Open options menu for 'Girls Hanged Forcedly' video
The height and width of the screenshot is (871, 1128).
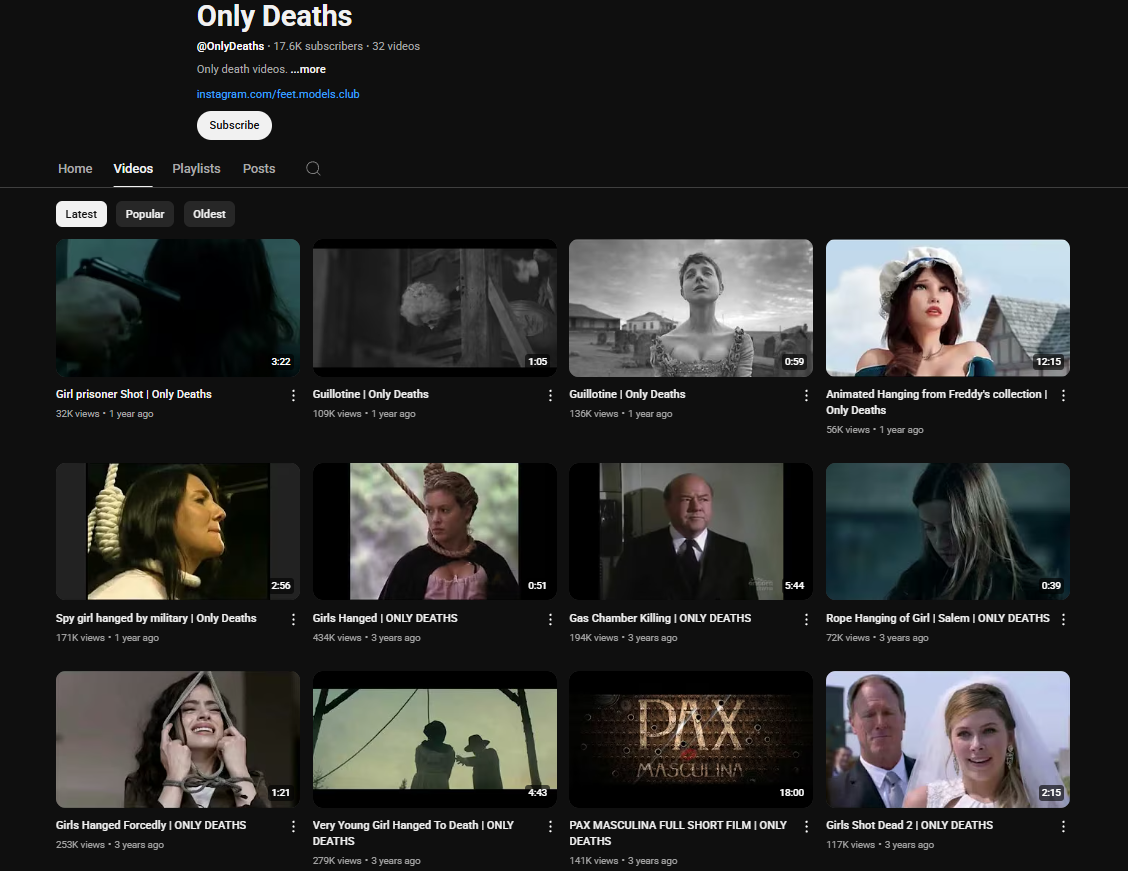[x=294, y=826]
